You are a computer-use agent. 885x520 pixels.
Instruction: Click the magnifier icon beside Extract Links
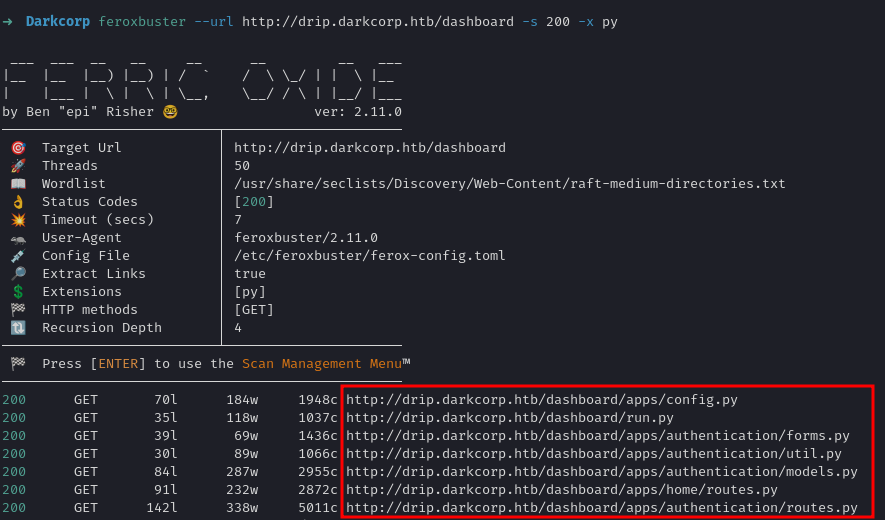[x=18, y=274]
